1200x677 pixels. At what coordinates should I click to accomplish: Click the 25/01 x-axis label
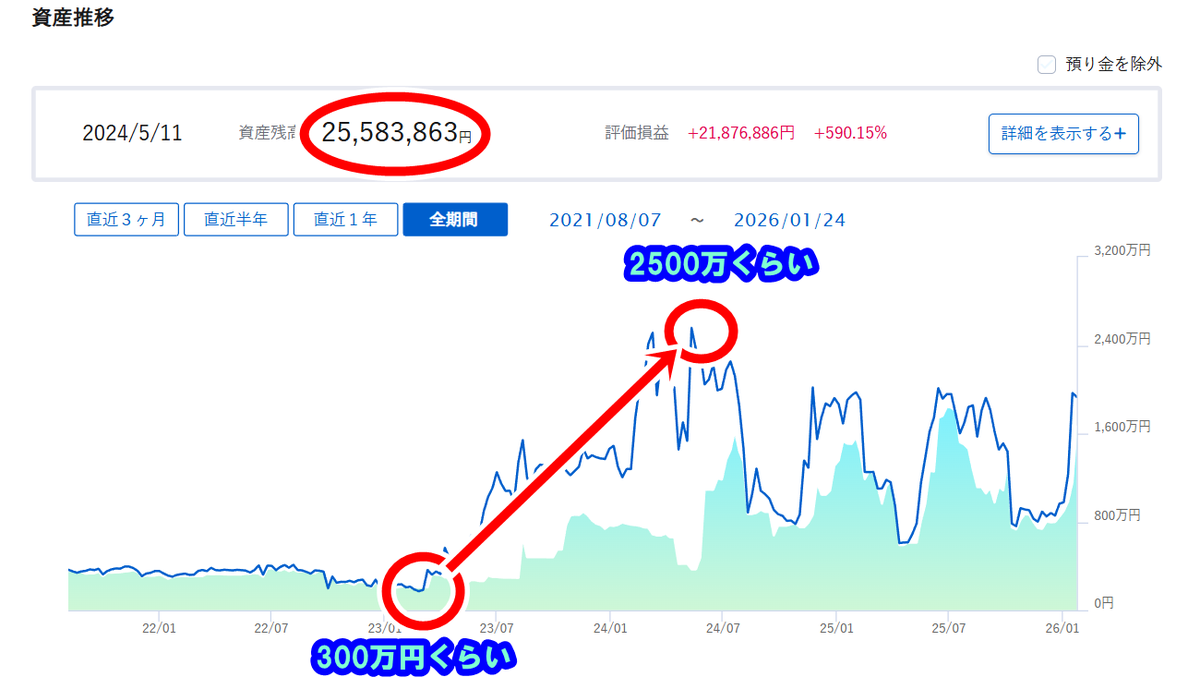tap(836, 628)
